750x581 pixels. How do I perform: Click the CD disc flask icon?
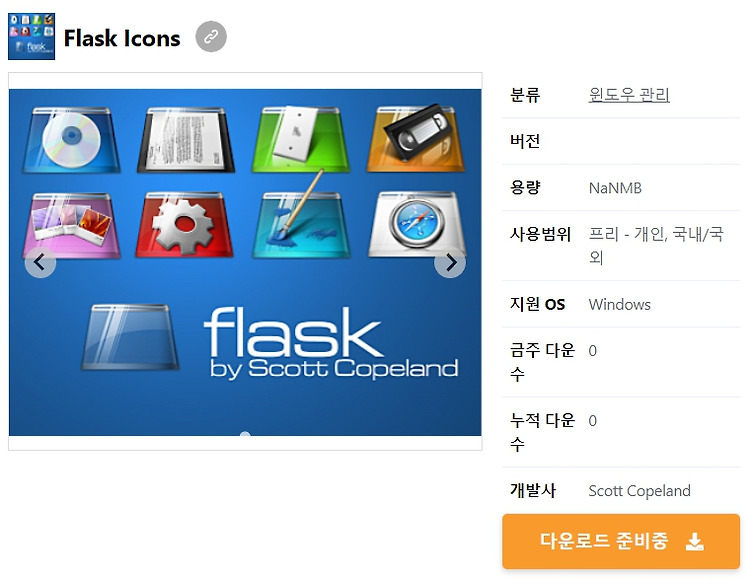pyautogui.click(x=71, y=140)
